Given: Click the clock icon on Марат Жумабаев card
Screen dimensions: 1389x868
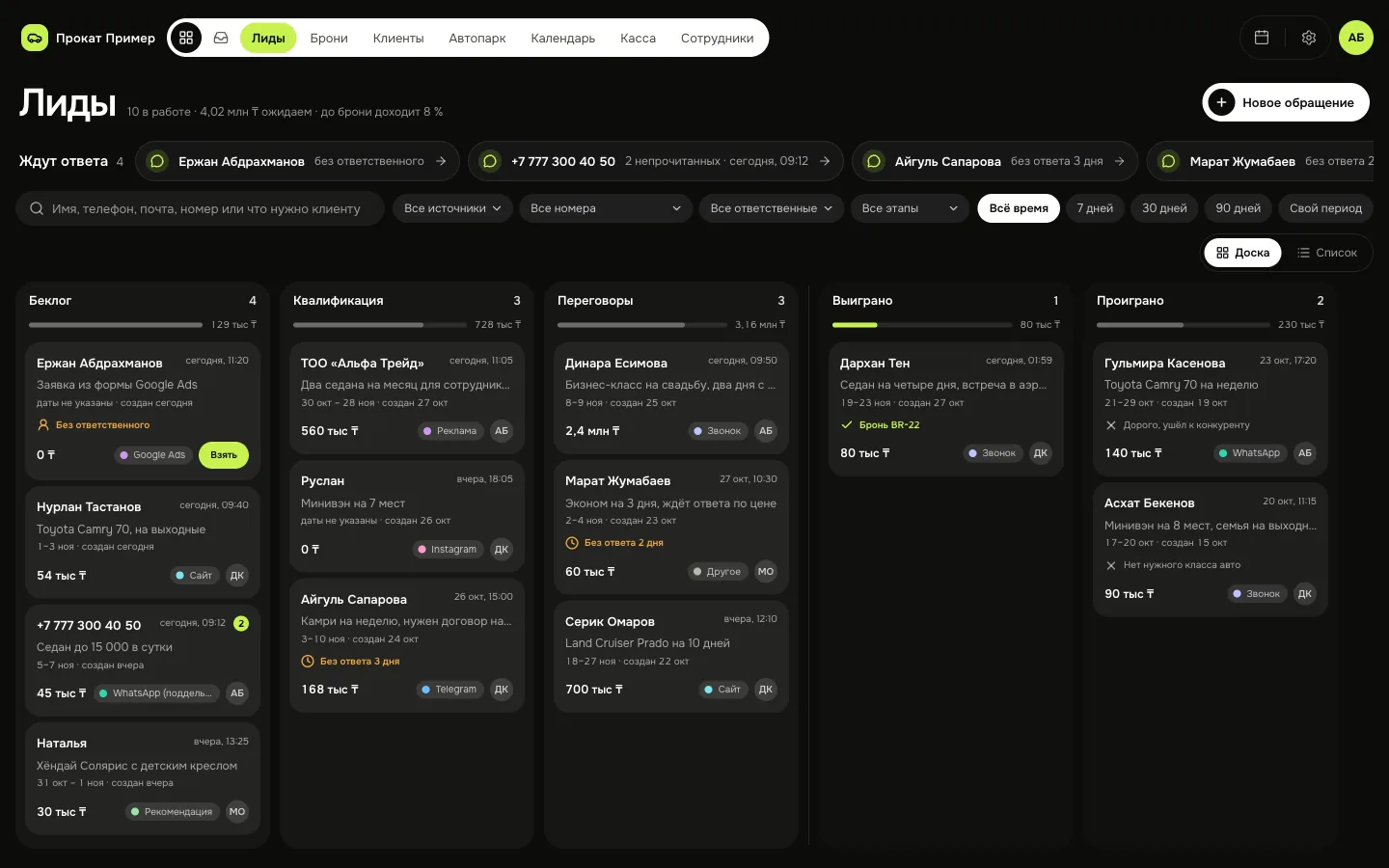Looking at the screenshot, I should point(572,543).
